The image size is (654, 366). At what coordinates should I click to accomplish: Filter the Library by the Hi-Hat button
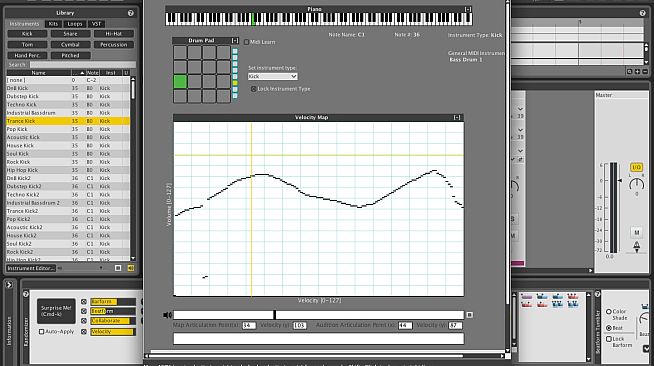(x=113, y=34)
